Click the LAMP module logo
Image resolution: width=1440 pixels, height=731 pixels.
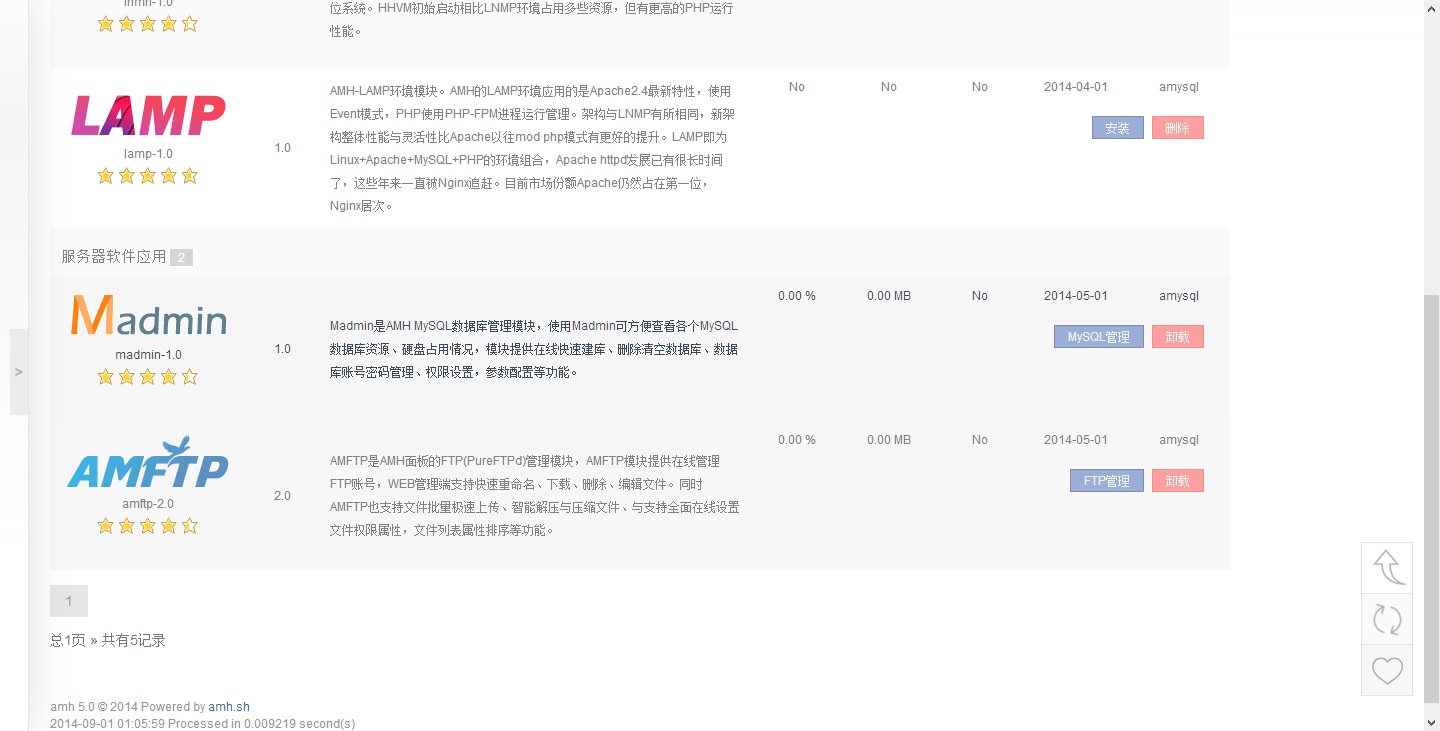click(148, 116)
